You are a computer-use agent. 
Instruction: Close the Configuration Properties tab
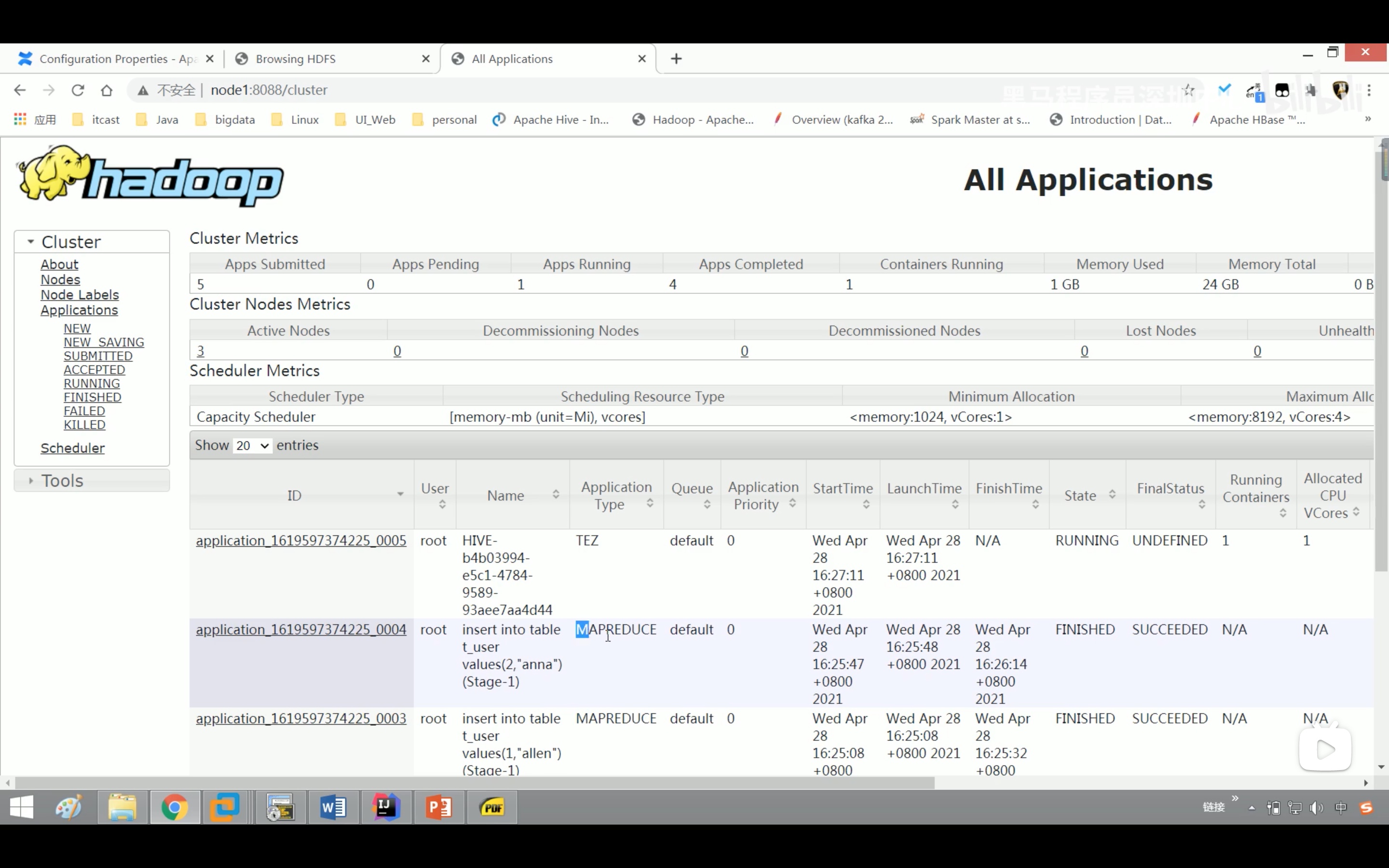click(209, 58)
